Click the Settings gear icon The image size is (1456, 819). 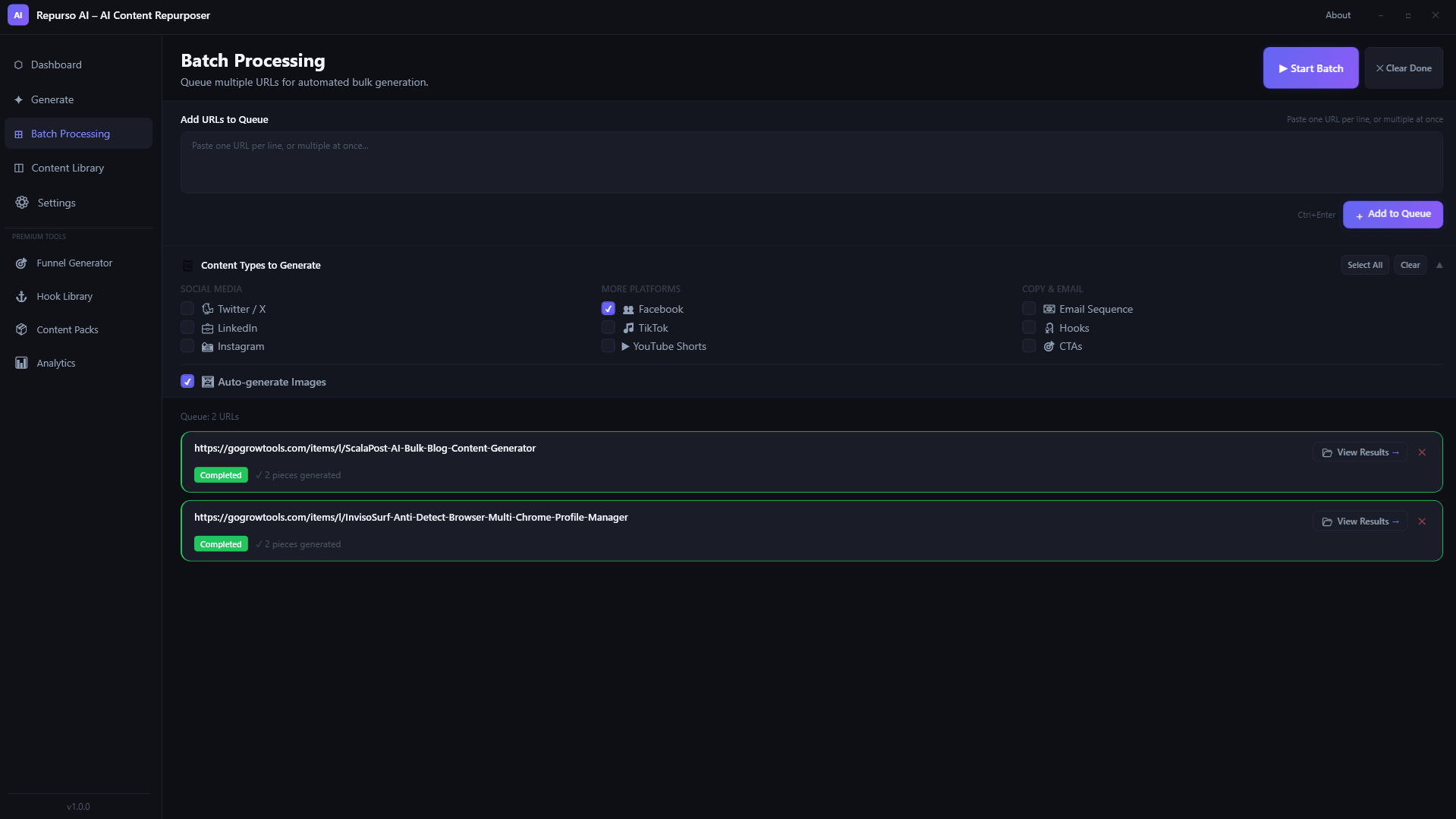[22, 203]
